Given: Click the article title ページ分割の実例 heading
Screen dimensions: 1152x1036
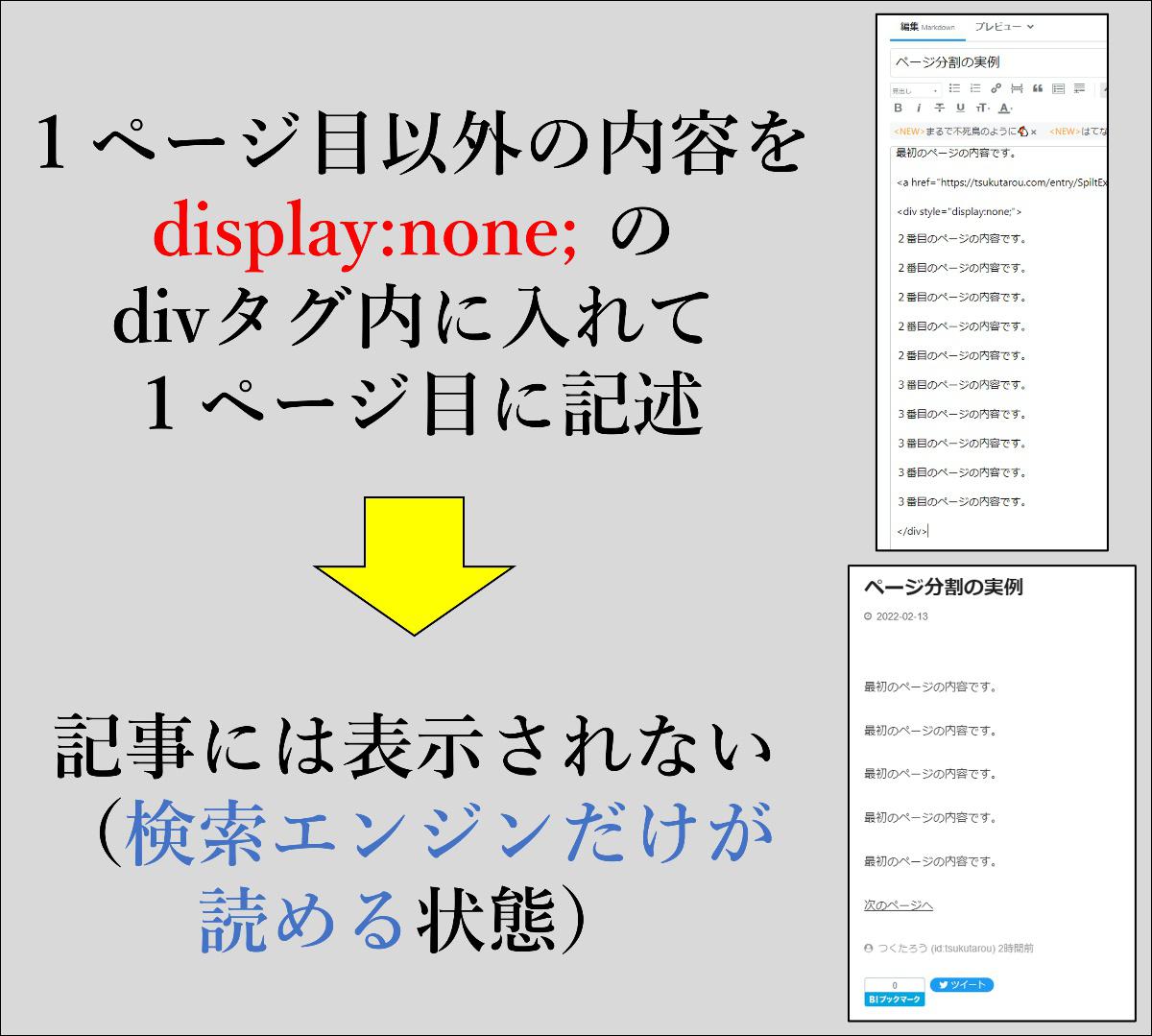Looking at the screenshot, I should [x=943, y=587].
